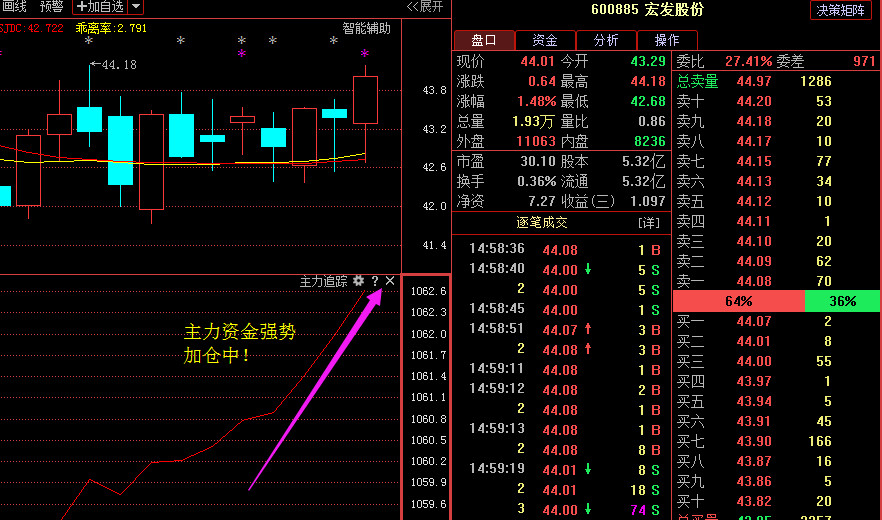
Task: Click the 买一 price 44.07 row
Action: click(755, 321)
